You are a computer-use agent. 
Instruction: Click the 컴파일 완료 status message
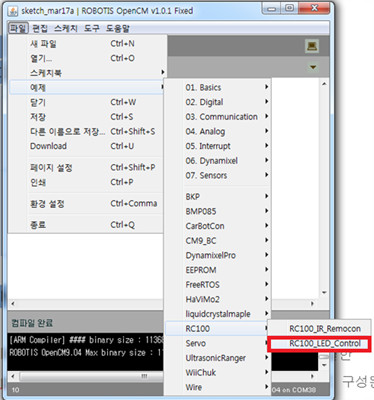tap(32, 323)
